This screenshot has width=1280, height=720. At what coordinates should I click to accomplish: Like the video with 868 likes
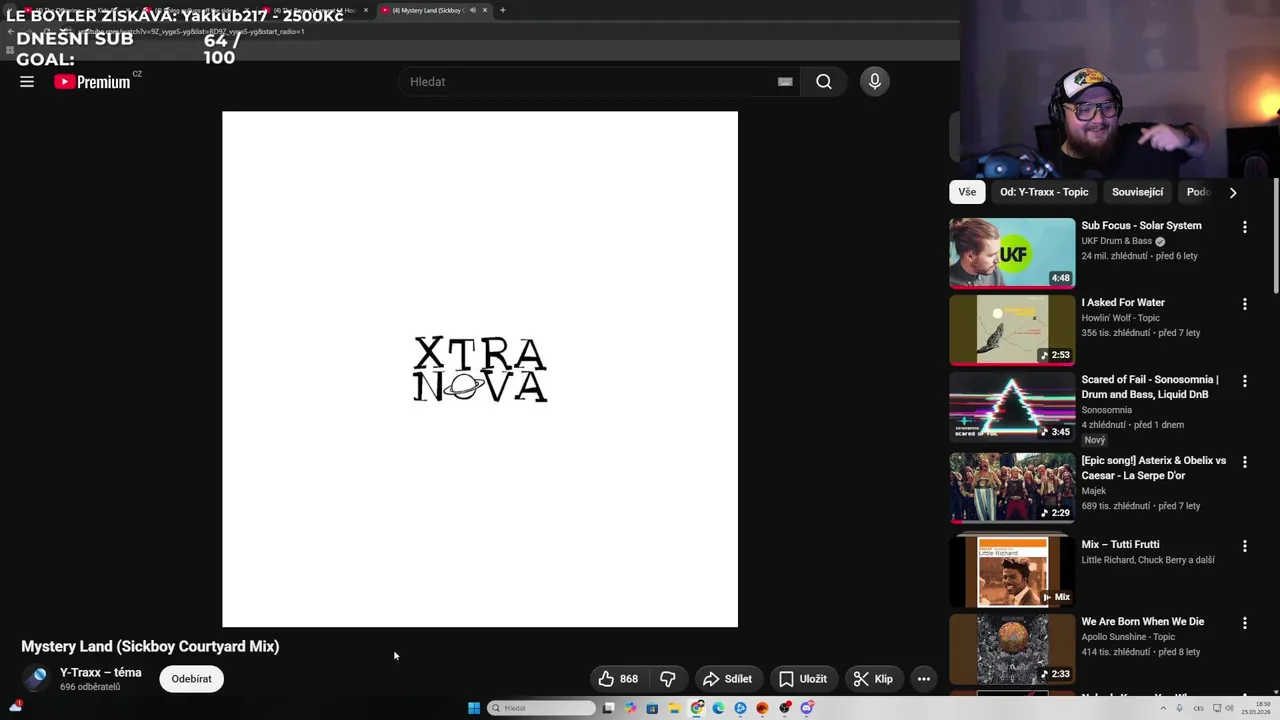618,679
